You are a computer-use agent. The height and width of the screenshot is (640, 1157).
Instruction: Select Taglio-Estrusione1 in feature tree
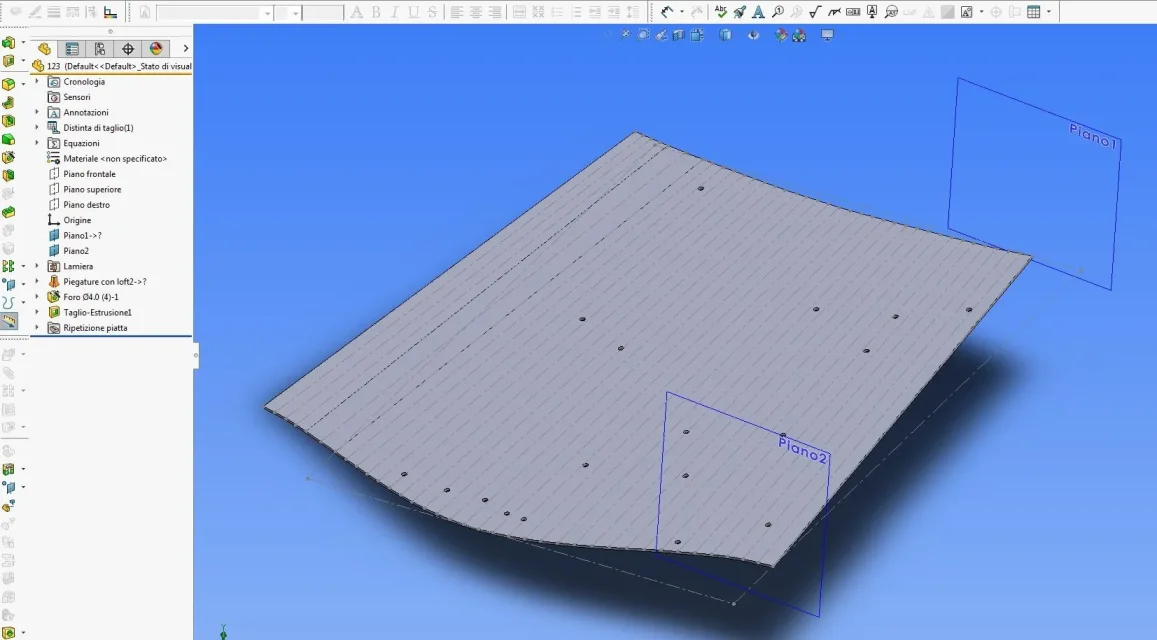coord(97,312)
